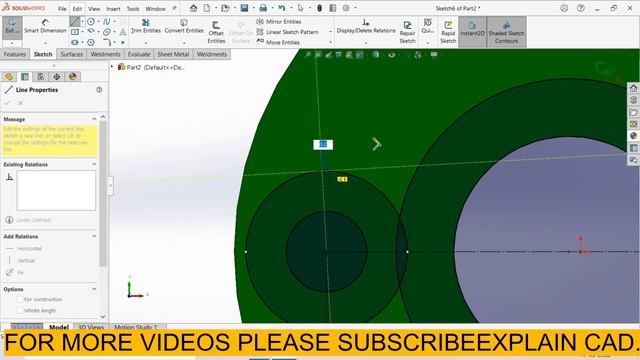Open Smart Dimension dropdown arrow

coord(45,43)
